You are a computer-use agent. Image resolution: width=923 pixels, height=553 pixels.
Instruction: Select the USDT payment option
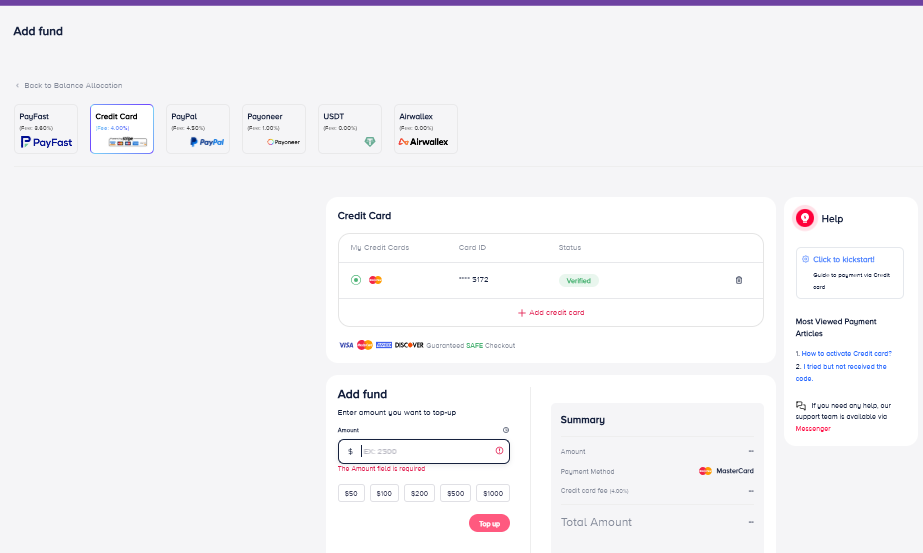(350, 129)
